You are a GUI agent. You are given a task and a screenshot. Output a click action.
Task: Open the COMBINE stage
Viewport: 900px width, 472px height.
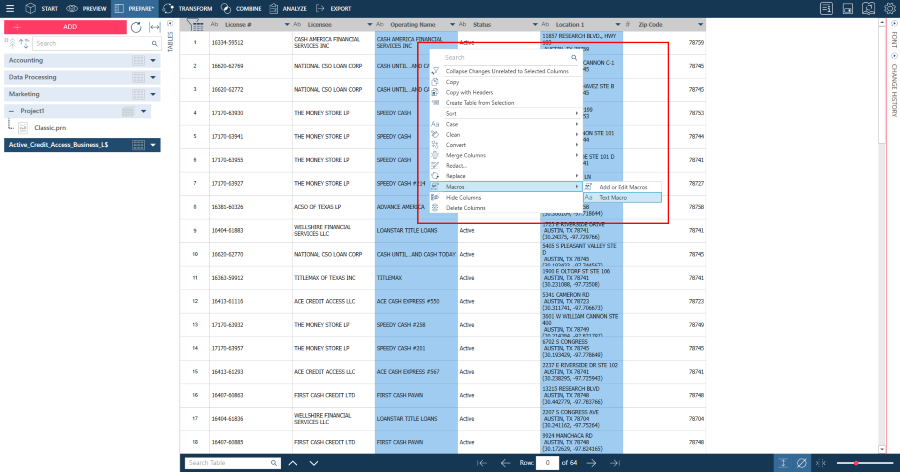click(x=241, y=9)
